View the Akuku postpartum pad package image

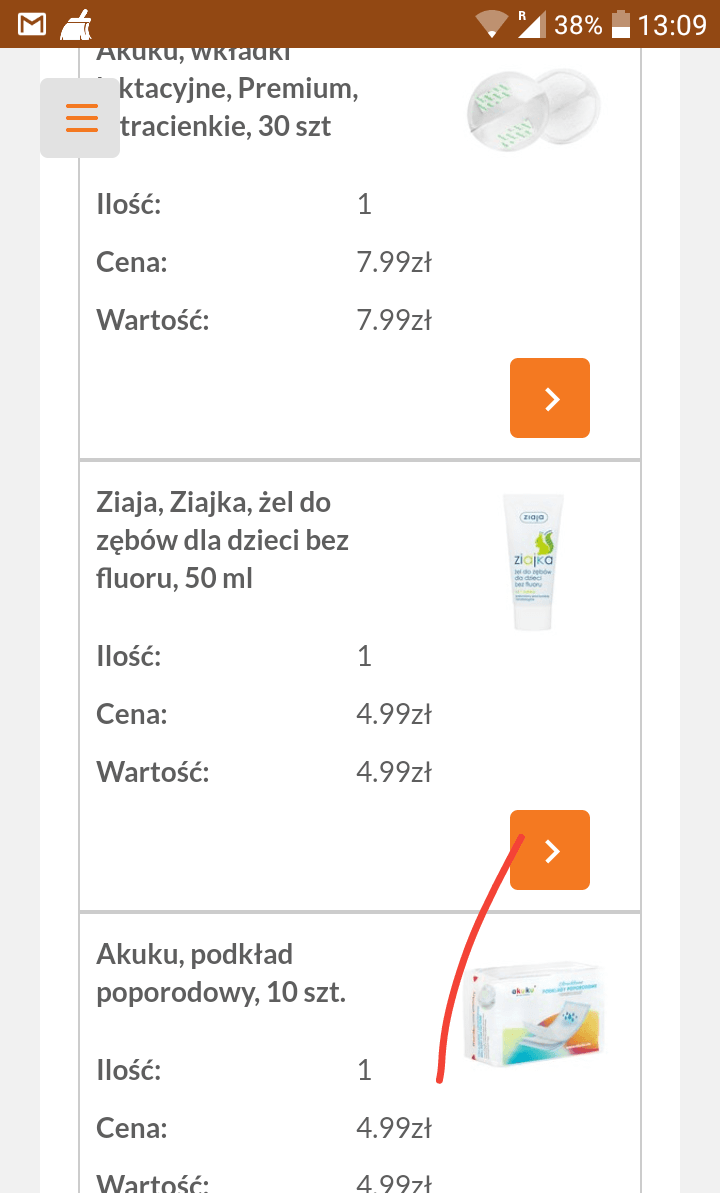(x=538, y=1010)
